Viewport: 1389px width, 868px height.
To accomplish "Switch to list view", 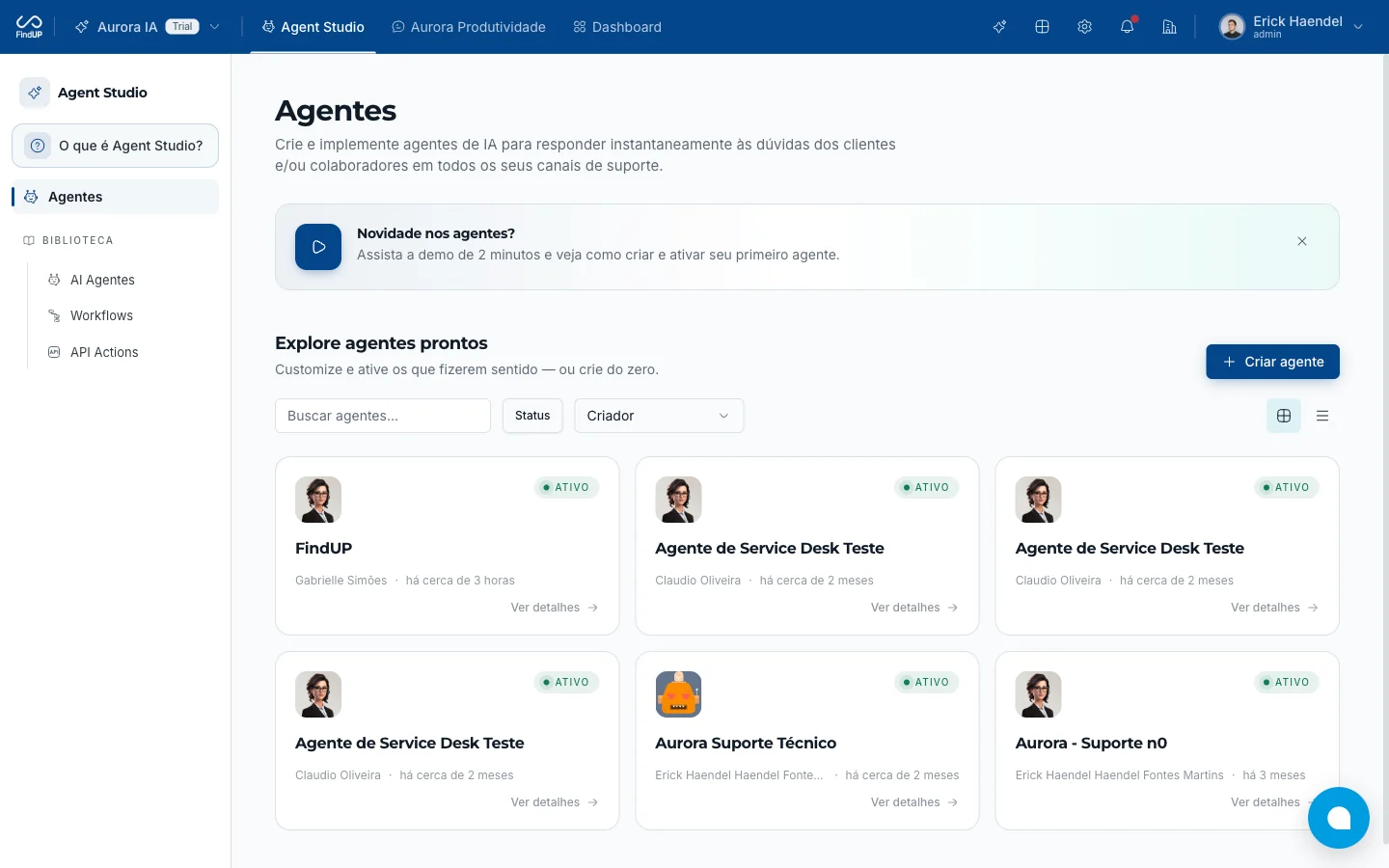I will click(1322, 416).
